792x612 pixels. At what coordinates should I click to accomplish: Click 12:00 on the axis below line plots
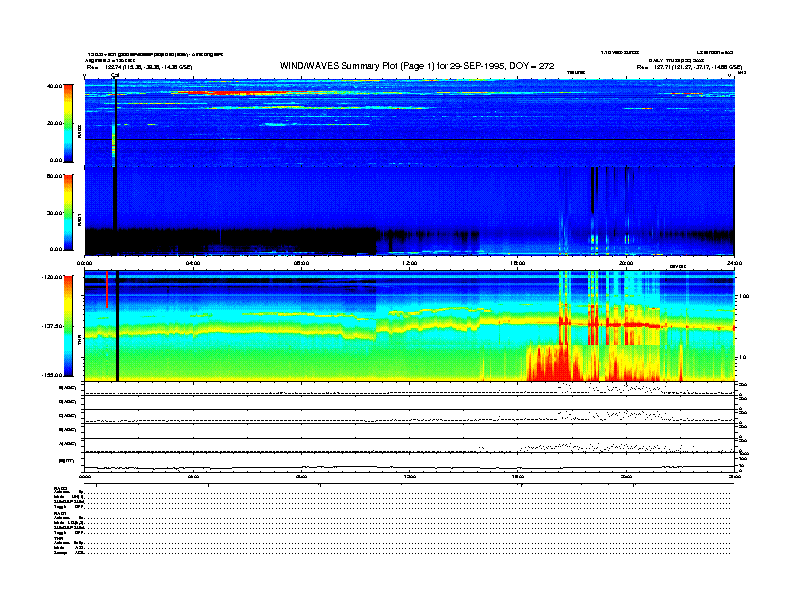tap(409, 476)
